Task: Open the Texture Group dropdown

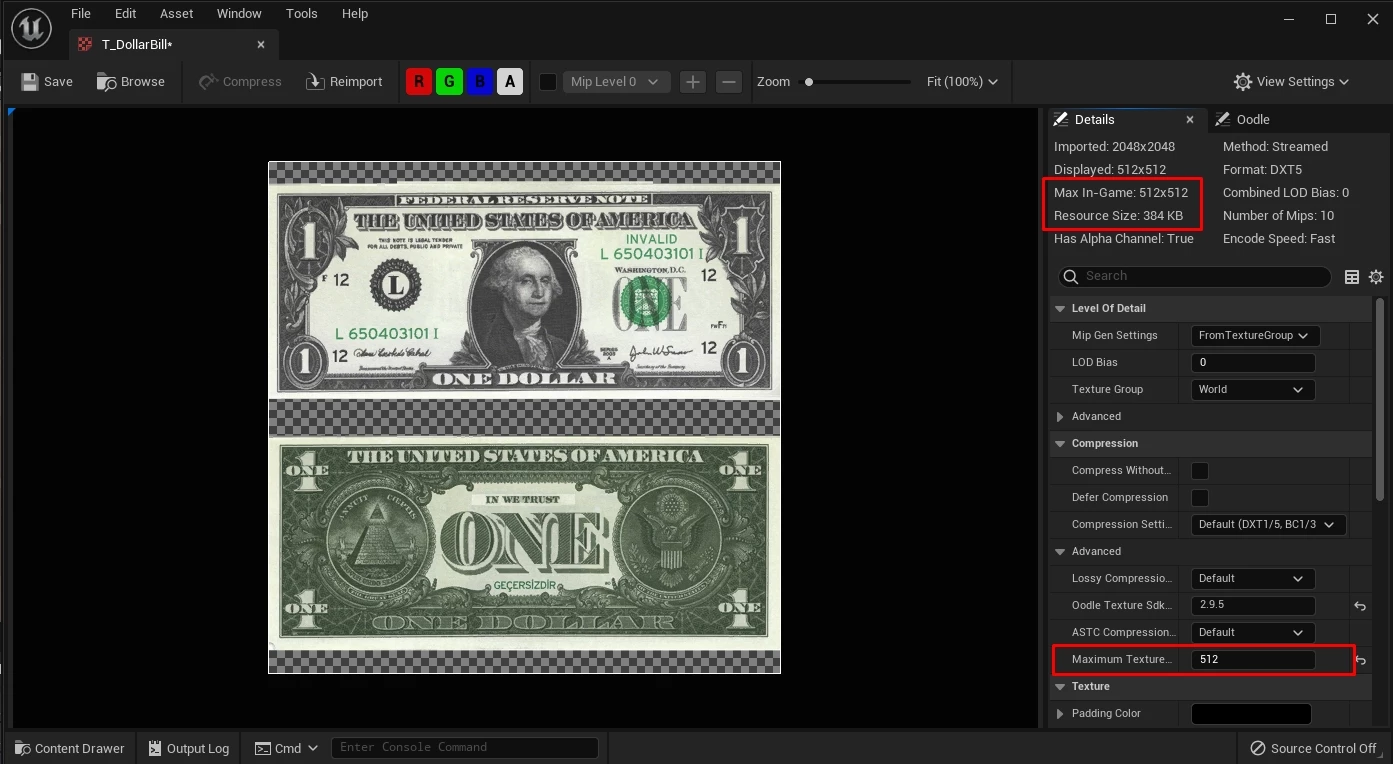Action: [1252, 390]
